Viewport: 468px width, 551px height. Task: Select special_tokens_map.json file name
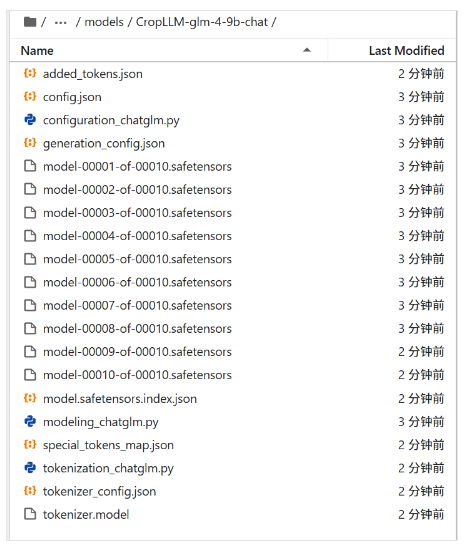coord(108,445)
